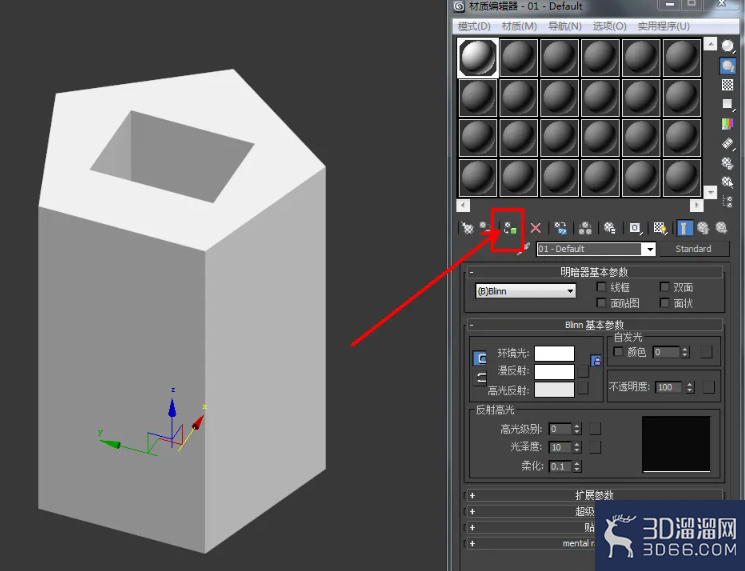Click 高光反射 specular color swatch
This screenshot has height=571, width=745.
click(x=554, y=389)
